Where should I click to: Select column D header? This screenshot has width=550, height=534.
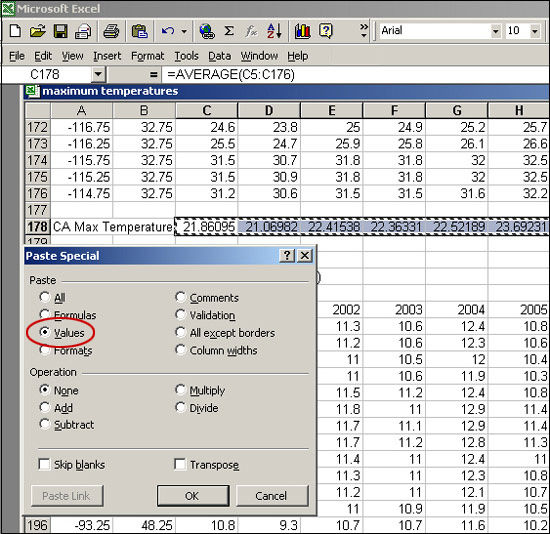click(269, 111)
